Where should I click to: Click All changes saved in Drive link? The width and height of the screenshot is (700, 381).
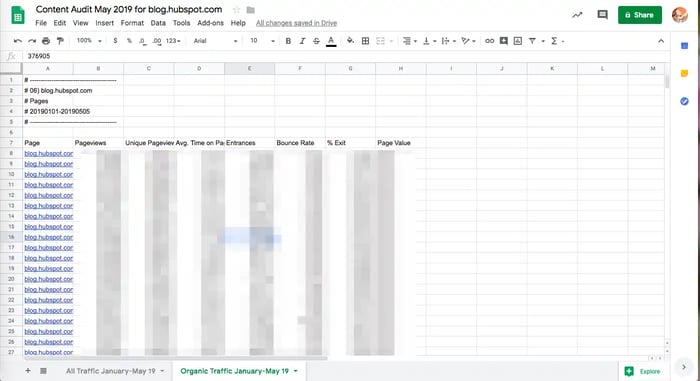(296, 23)
